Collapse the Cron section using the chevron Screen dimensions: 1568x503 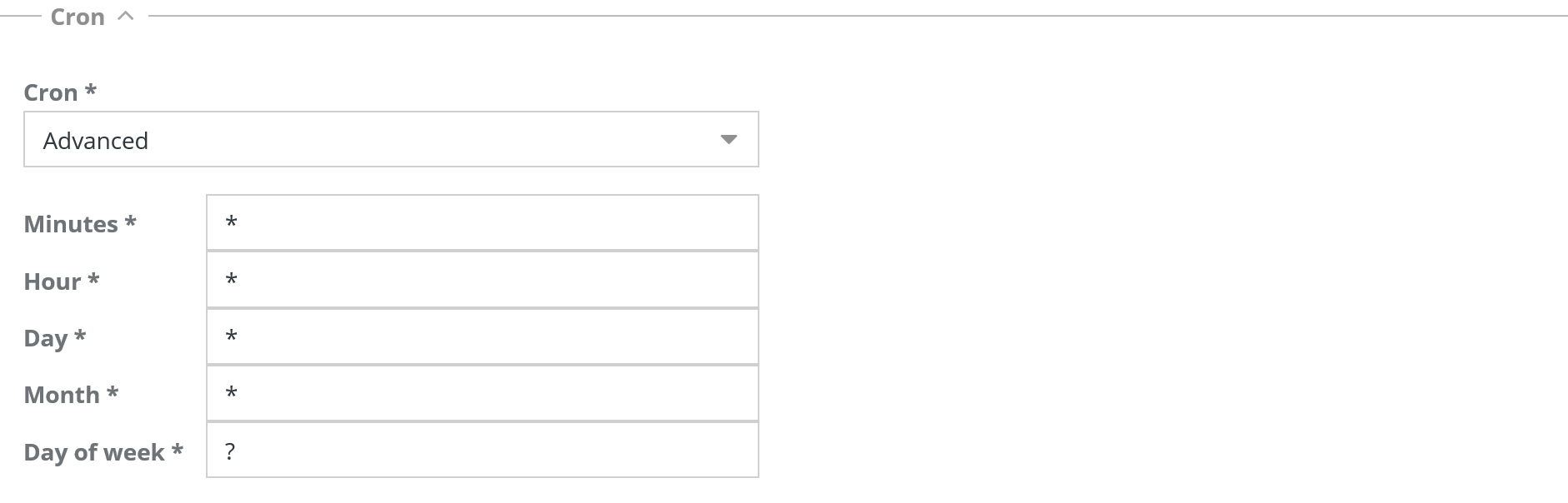coord(126,16)
